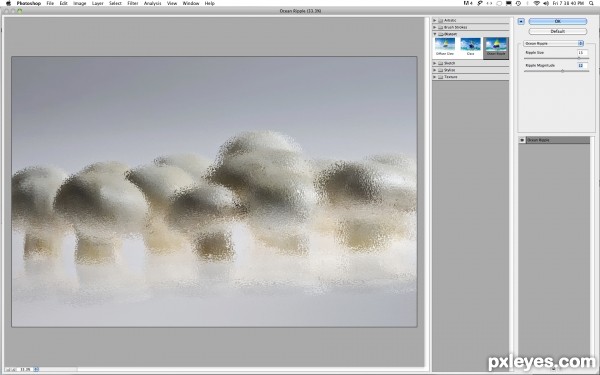Click the Sketch folder icon
This screenshot has width=600, height=375.
440,63
